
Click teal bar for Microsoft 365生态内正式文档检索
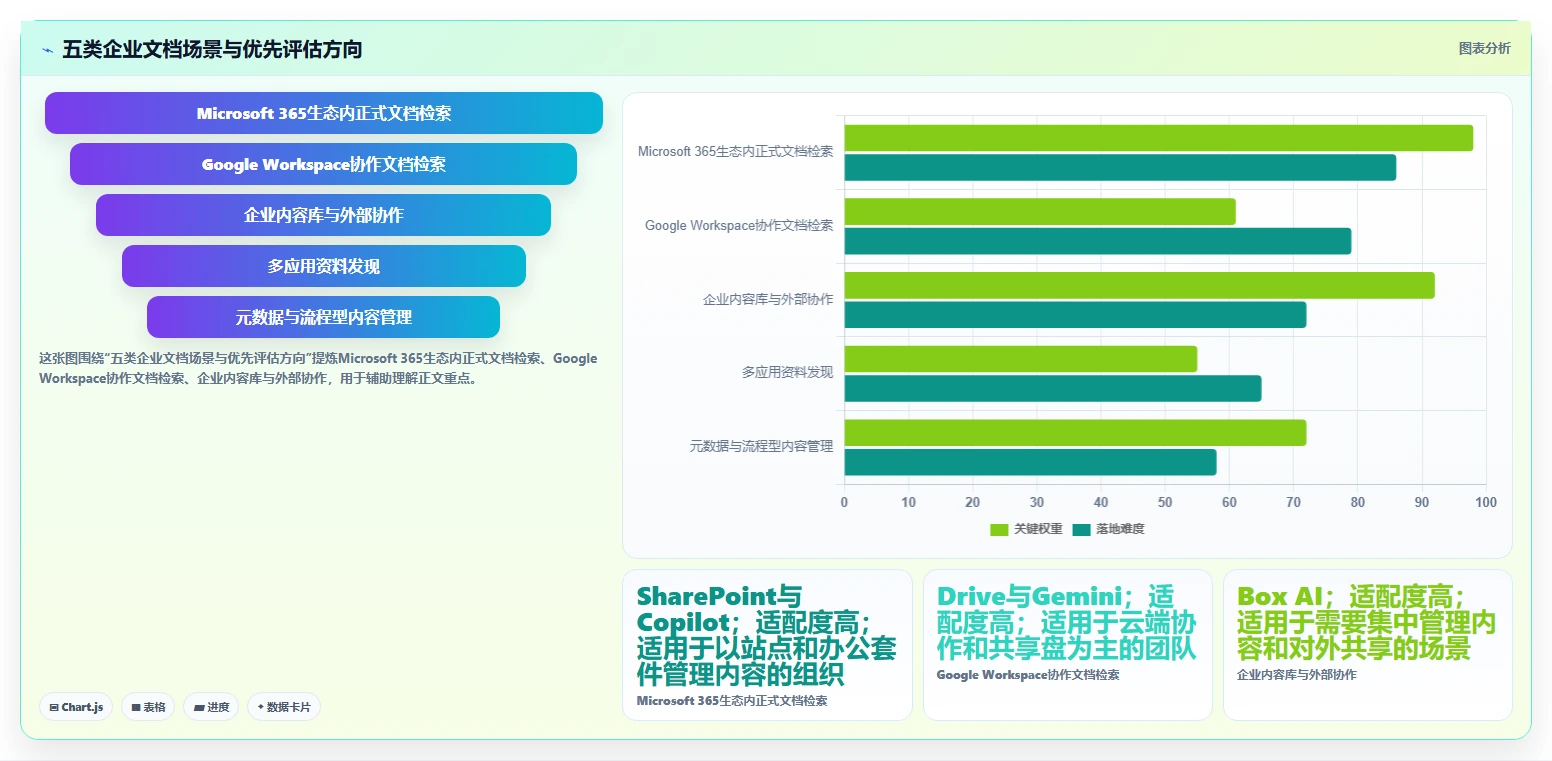[1120, 168]
